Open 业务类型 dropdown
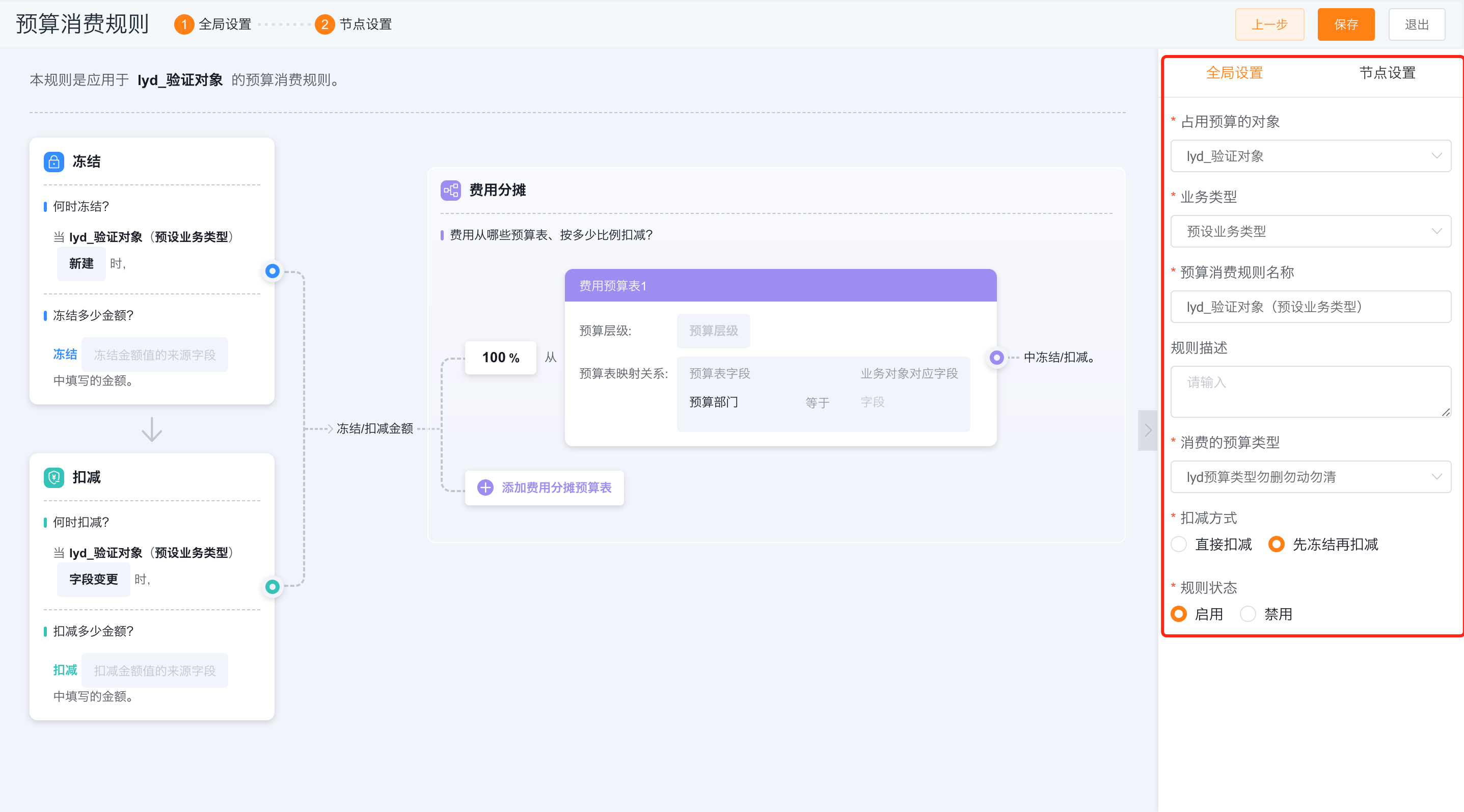 pos(1311,231)
